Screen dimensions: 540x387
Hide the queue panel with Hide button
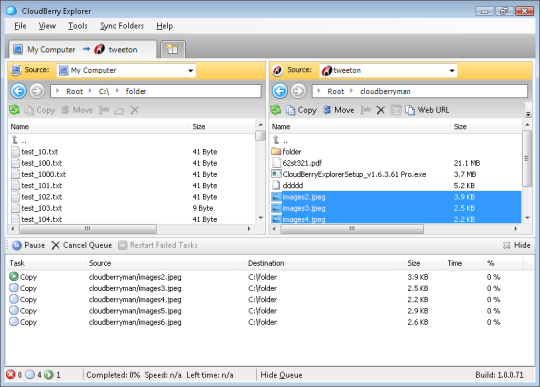[x=517, y=245]
